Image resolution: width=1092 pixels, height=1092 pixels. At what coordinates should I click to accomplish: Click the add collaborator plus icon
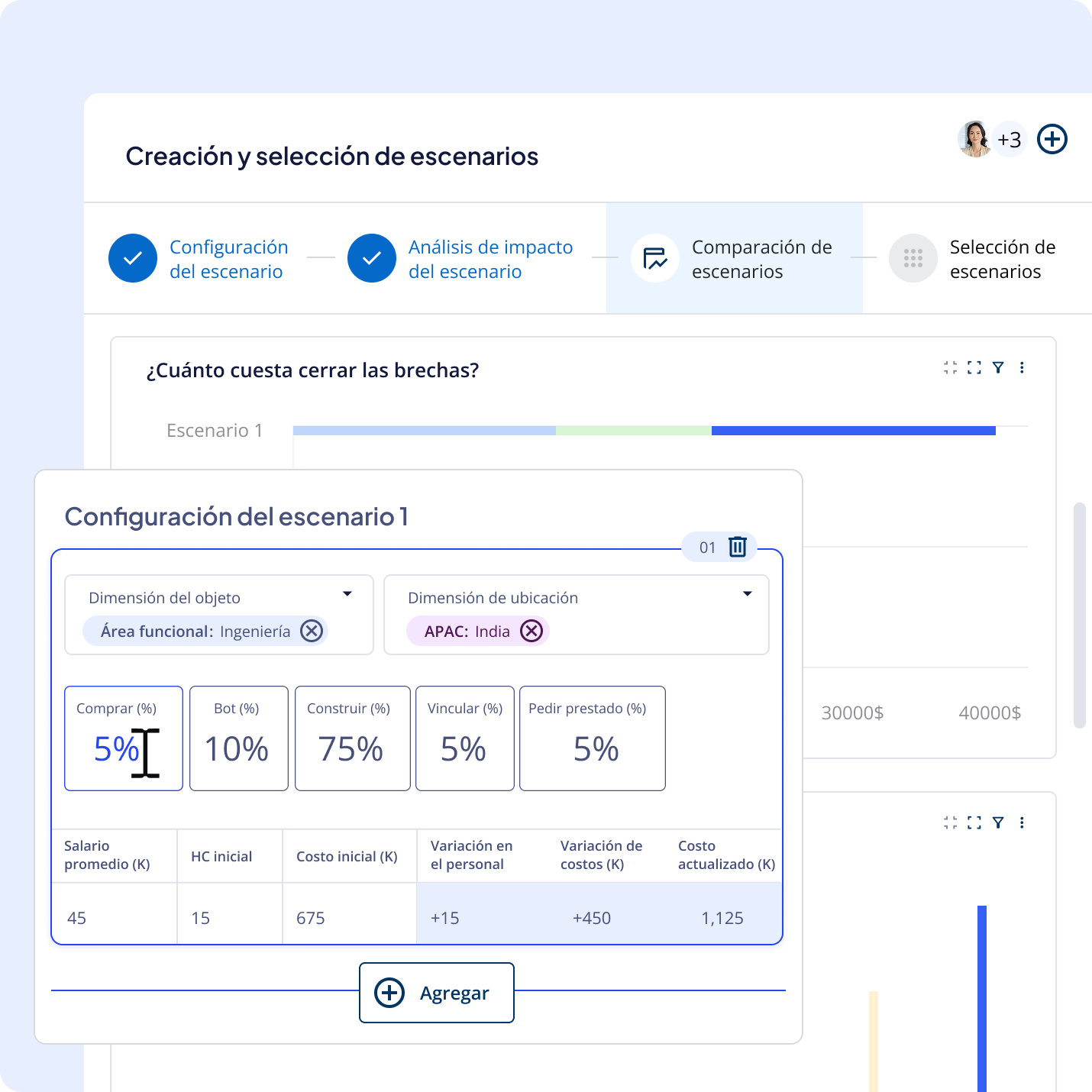pyautogui.click(x=1052, y=140)
